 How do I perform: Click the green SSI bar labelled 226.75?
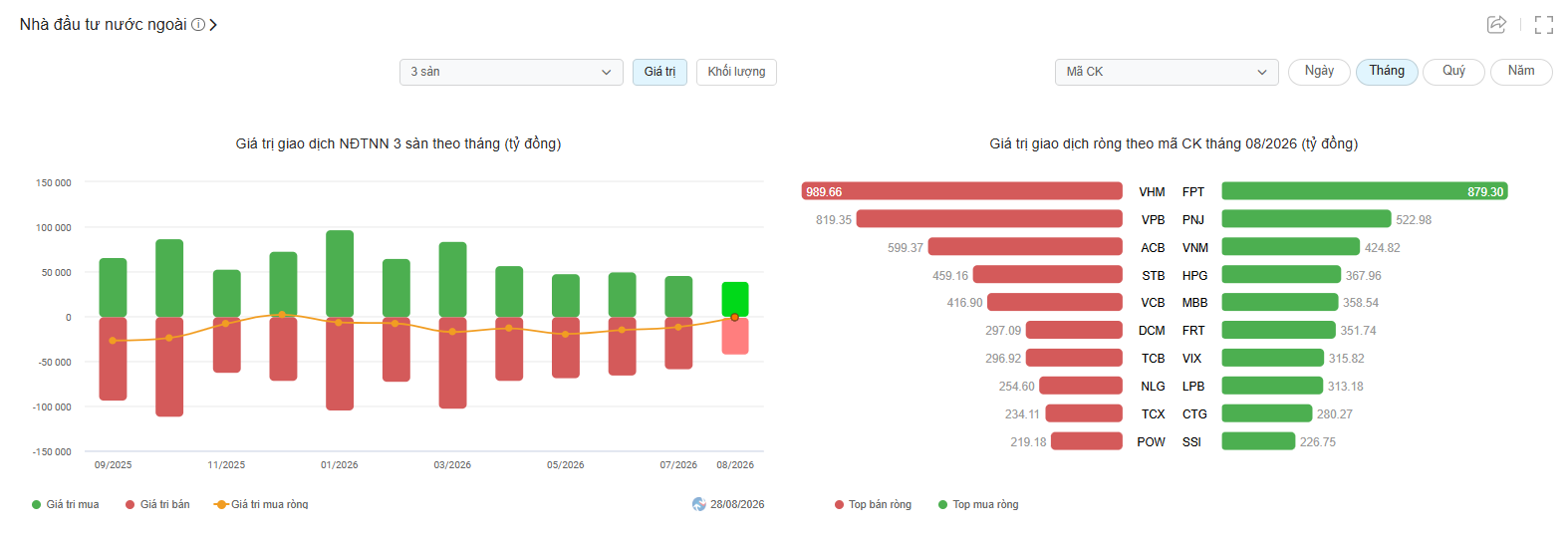pos(1258,441)
